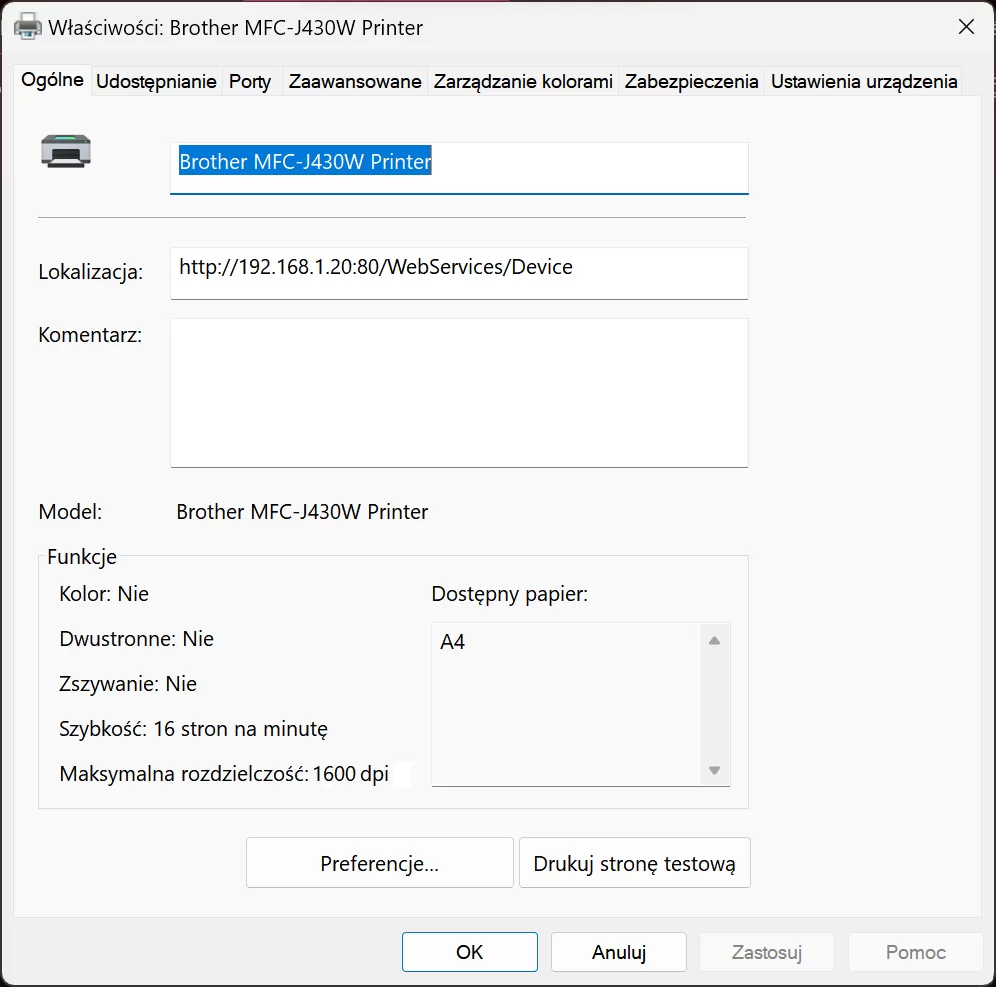Click the printer icon in title bar
The width and height of the screenshot is (997, 987).
(x=27, y=27)
